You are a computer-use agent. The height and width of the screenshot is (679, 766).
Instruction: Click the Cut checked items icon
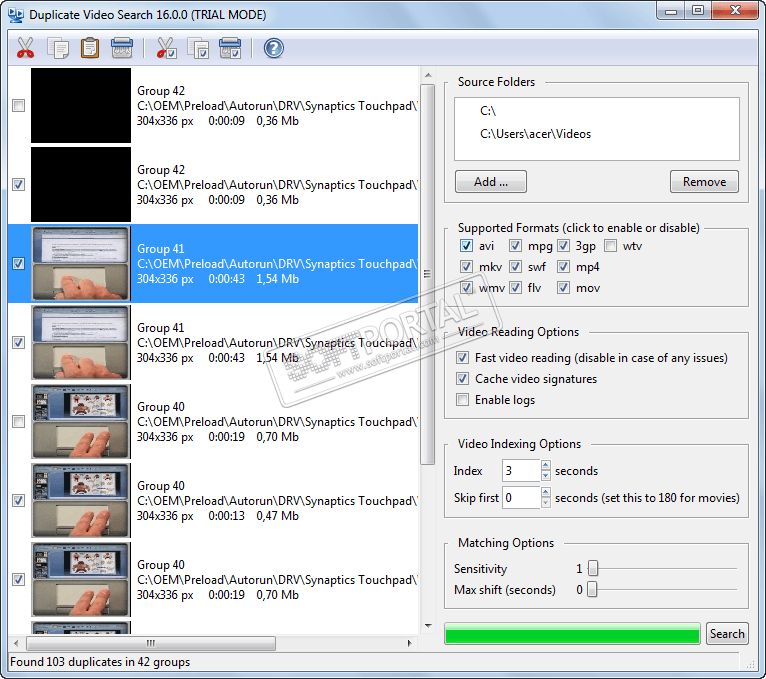click(x=166, y=48)
